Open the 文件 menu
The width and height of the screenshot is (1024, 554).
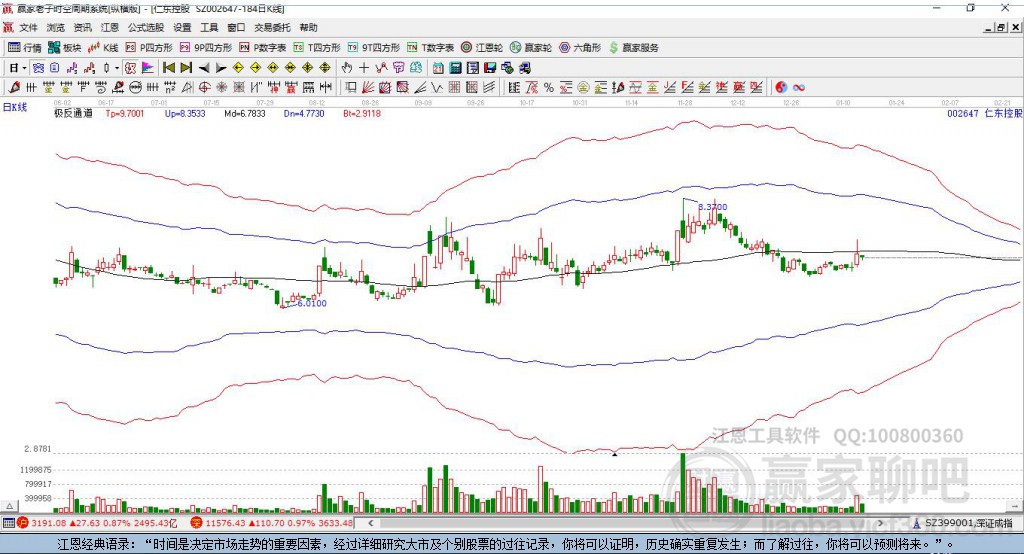click(28, 27)
